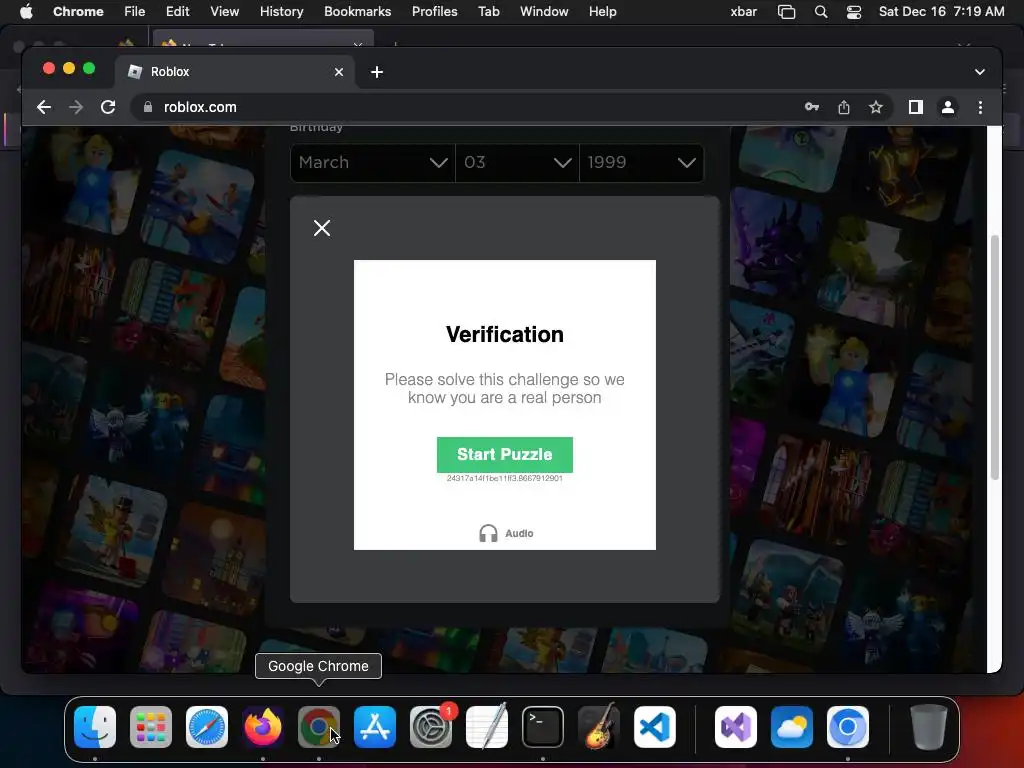Open the March month dropdown
1024x768 pixels.
click(x=372, y=163)
